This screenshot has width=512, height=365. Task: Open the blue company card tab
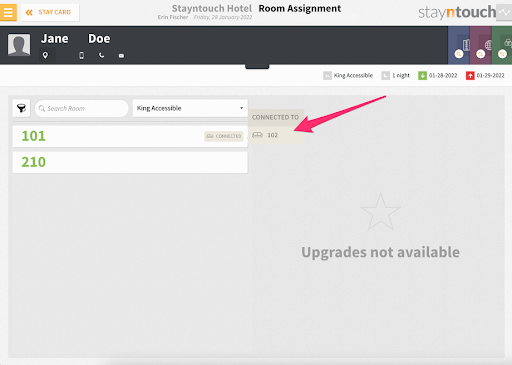[x=459, y=45]
